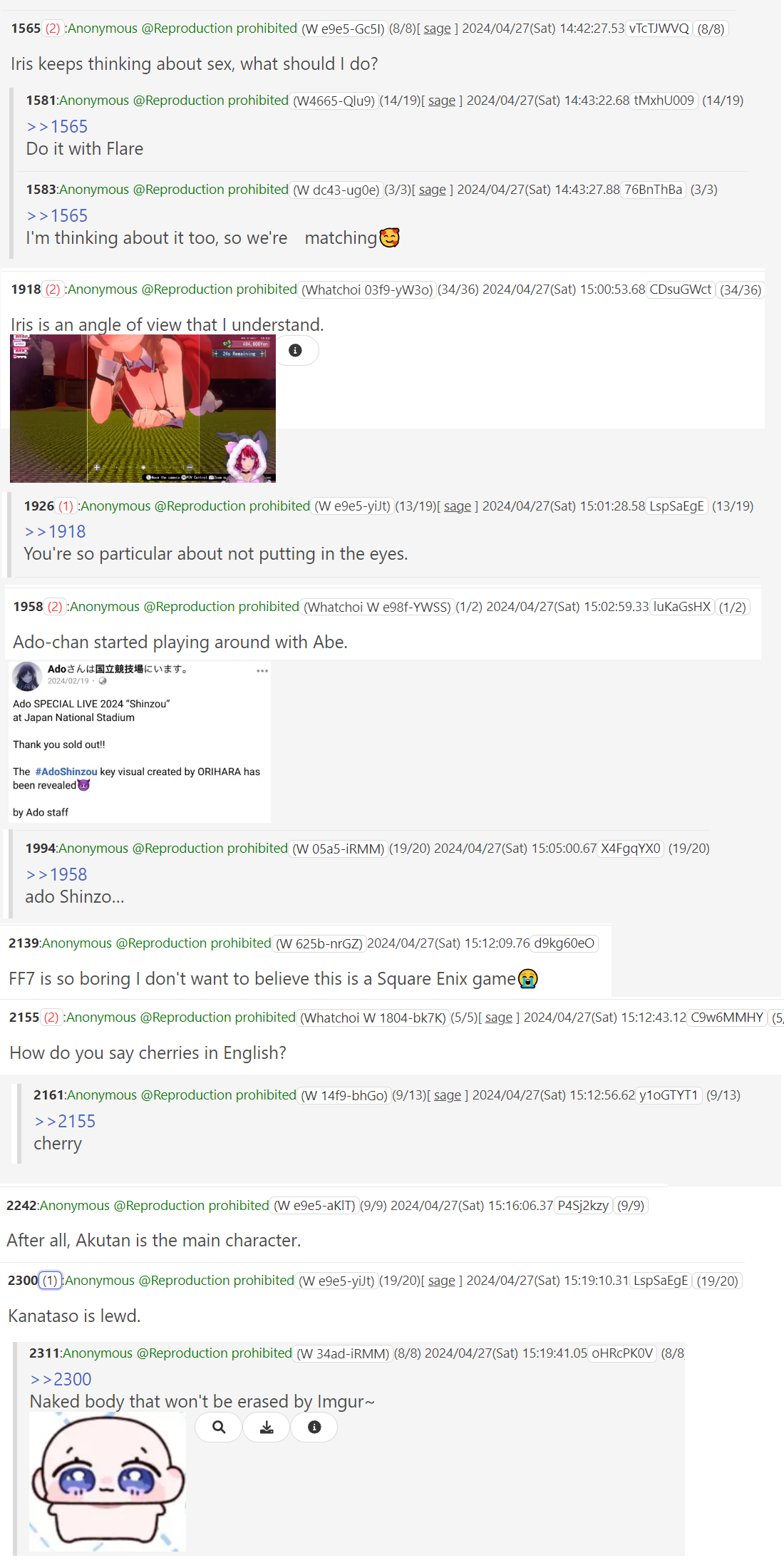Click the info icon beside Iris image
Image resolution: width=784 pixels, height=1563 pixels.
tap(295, 350)
